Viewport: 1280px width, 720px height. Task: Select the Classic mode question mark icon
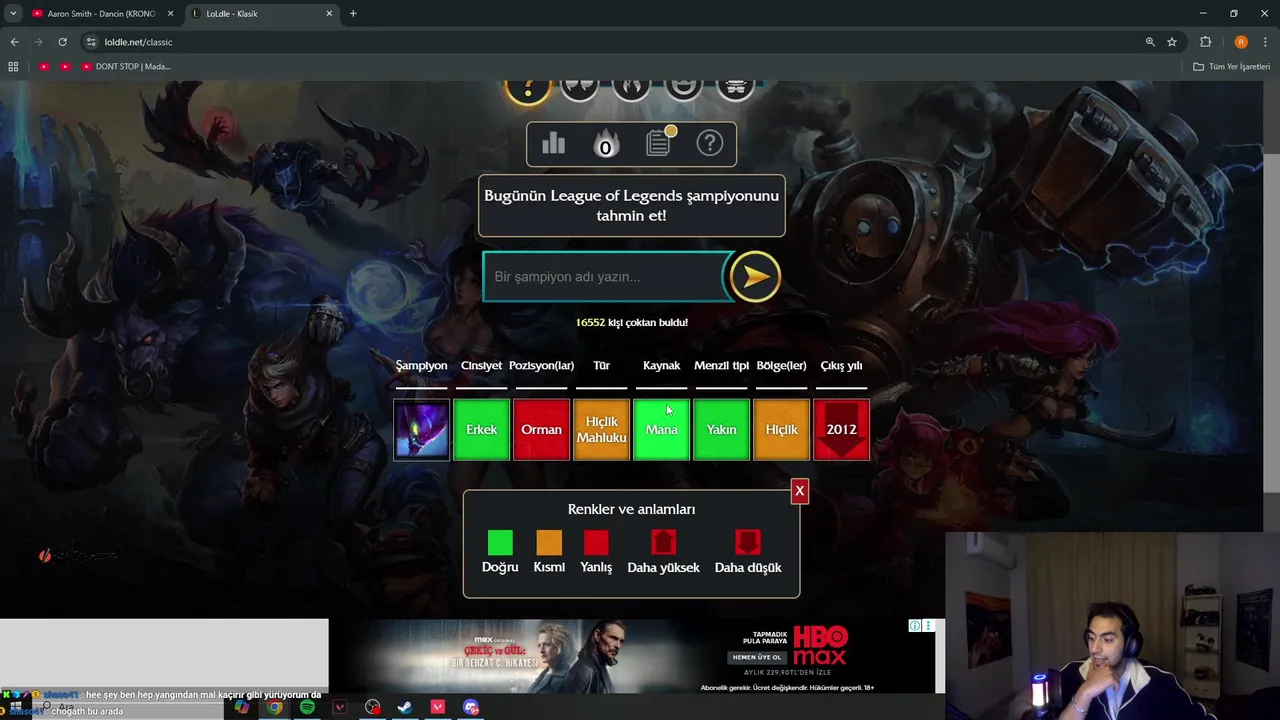528,90
